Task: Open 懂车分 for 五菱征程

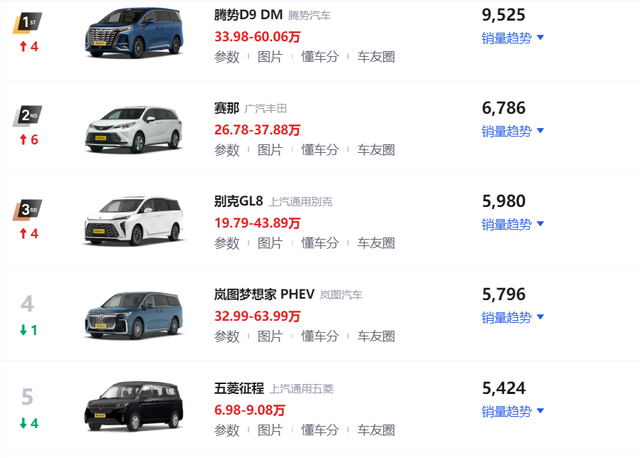Action: [320, 430]
